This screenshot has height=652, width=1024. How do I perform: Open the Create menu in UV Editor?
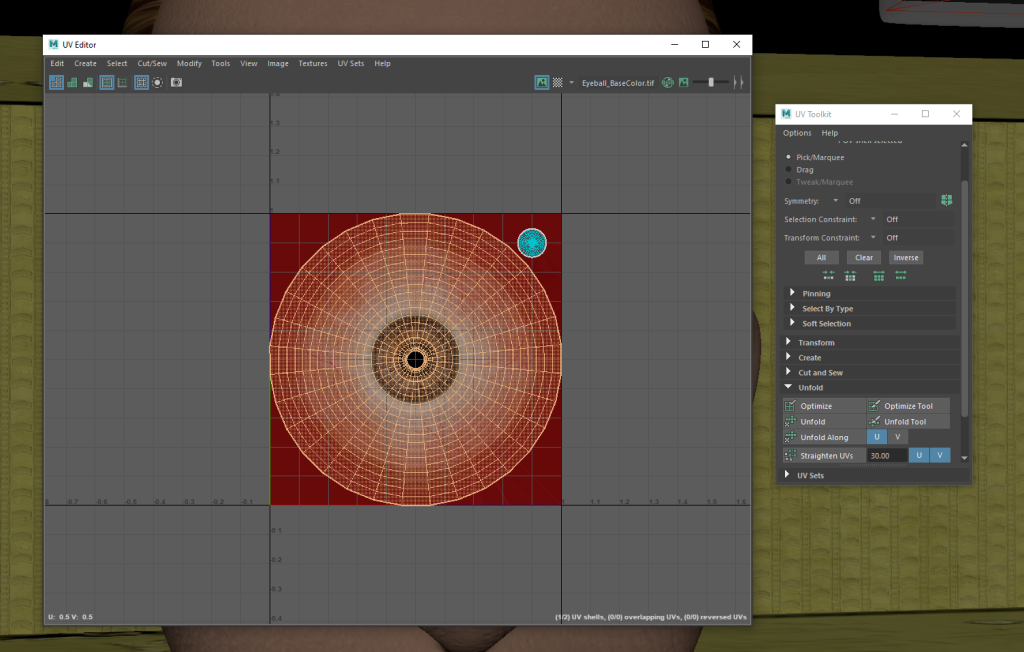[86, 63]
